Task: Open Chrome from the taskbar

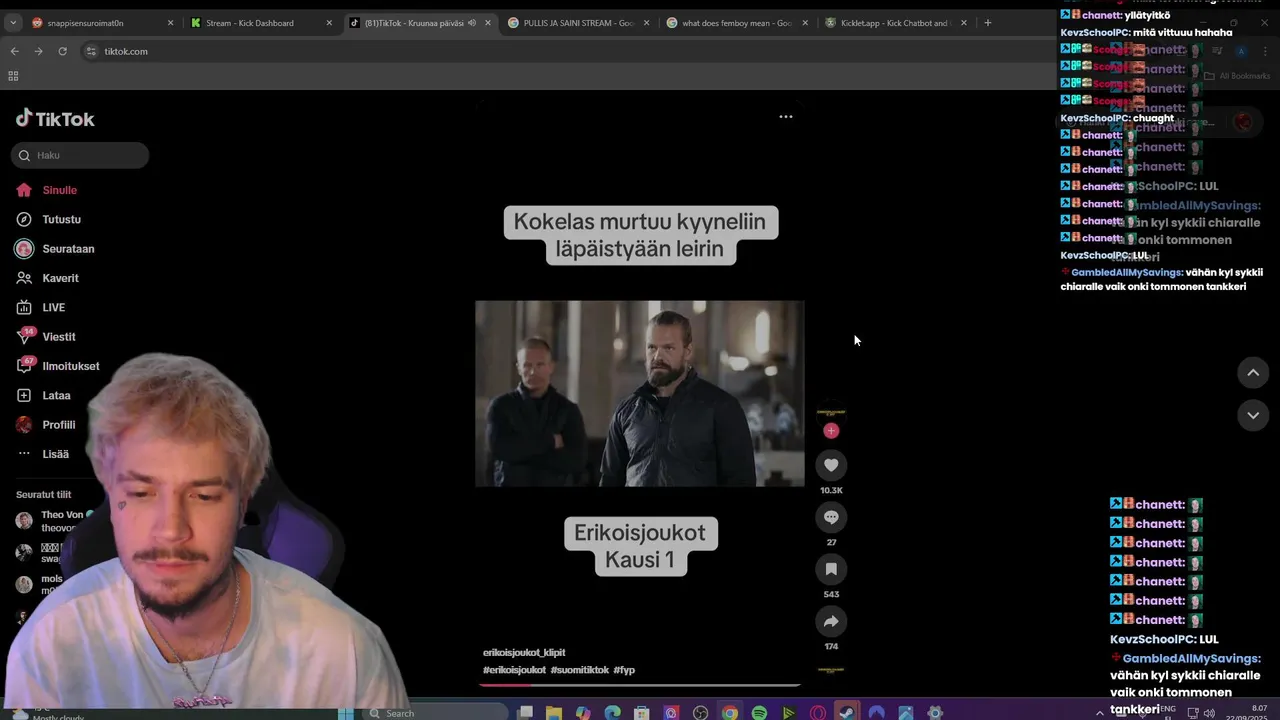Action: 730,713
